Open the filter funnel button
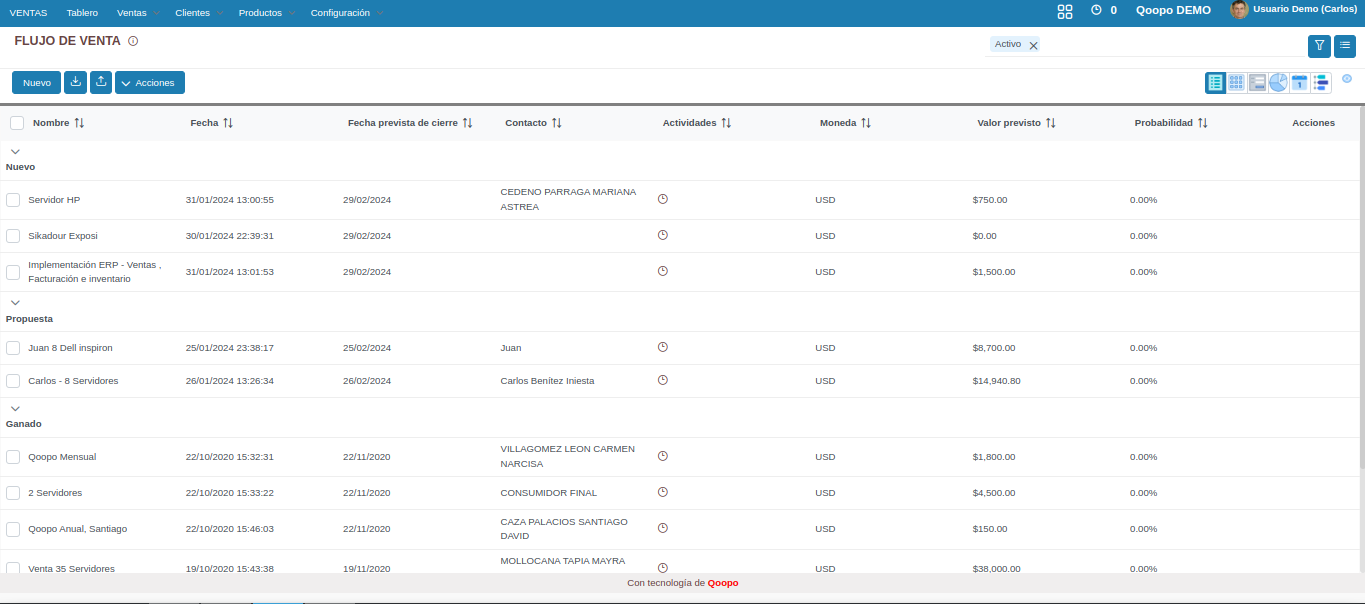The height and width of the screenshot is (604, 1365). [1319, 45]
